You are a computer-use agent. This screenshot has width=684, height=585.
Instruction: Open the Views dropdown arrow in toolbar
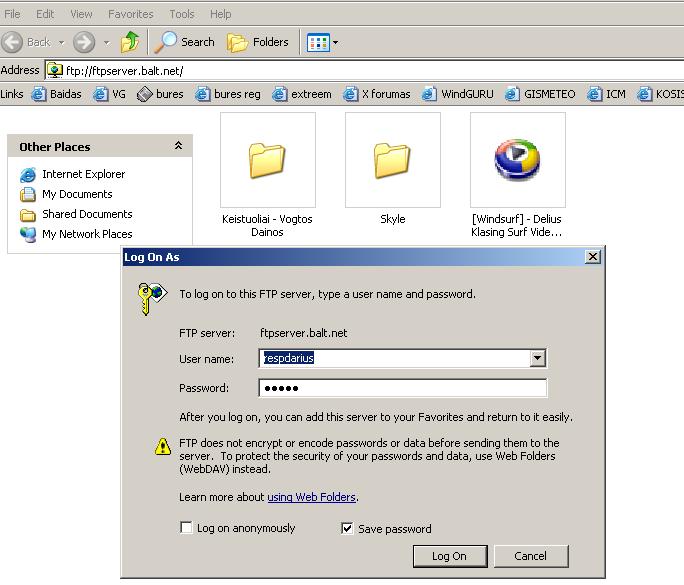[335, 43]
